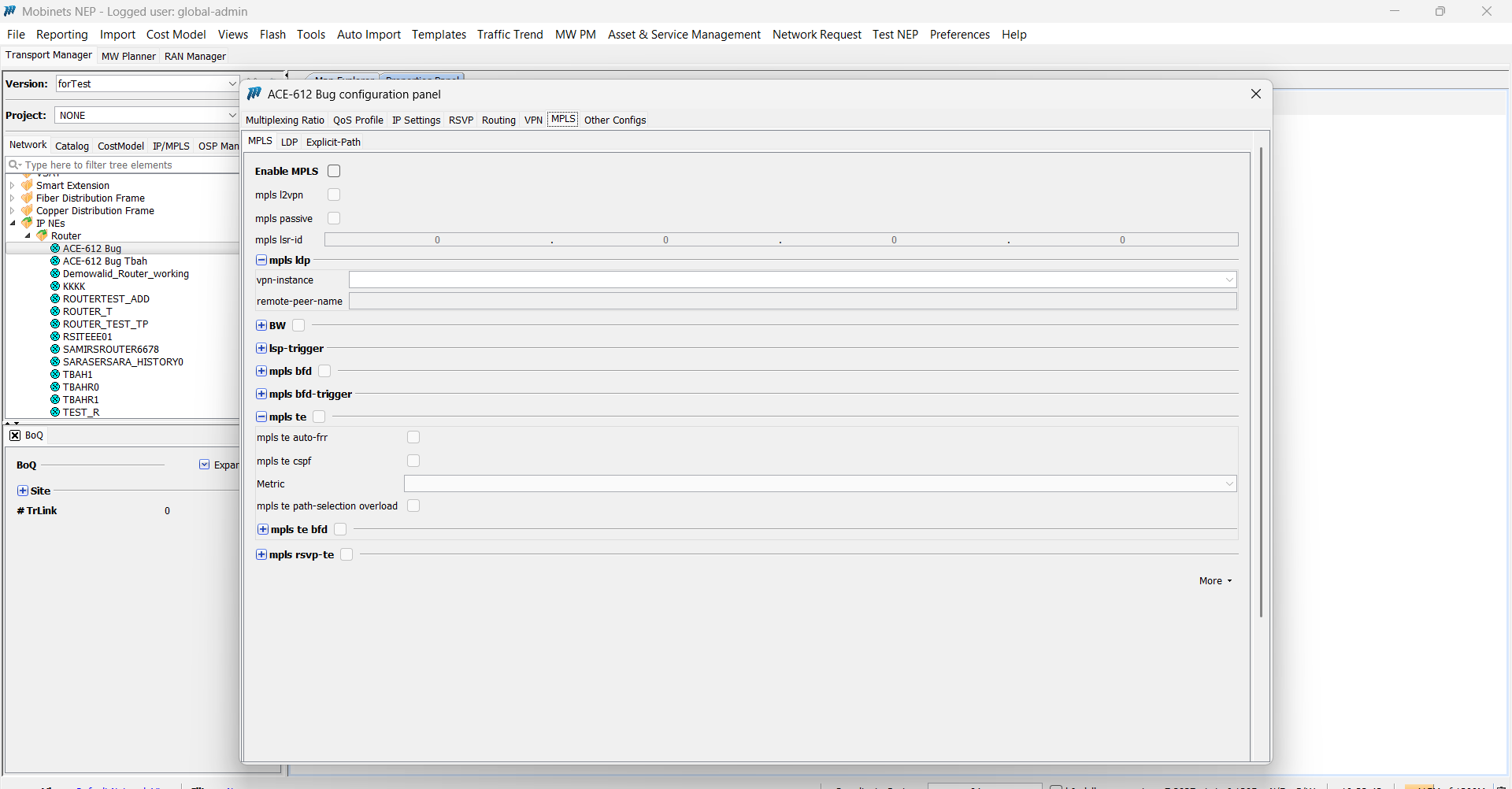Click the ACE-612 Bug router node icon
This screenshot has width=1512, height=789.
tap(55, 249)
